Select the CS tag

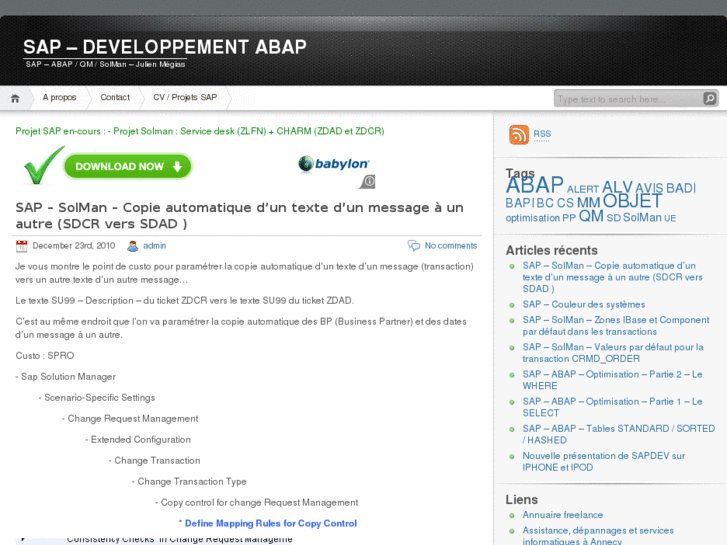(565, 203)
